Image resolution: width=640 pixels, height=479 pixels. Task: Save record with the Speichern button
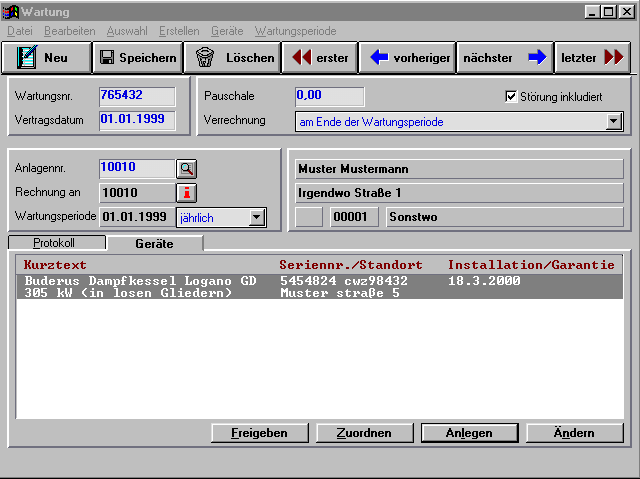[138, 58]
